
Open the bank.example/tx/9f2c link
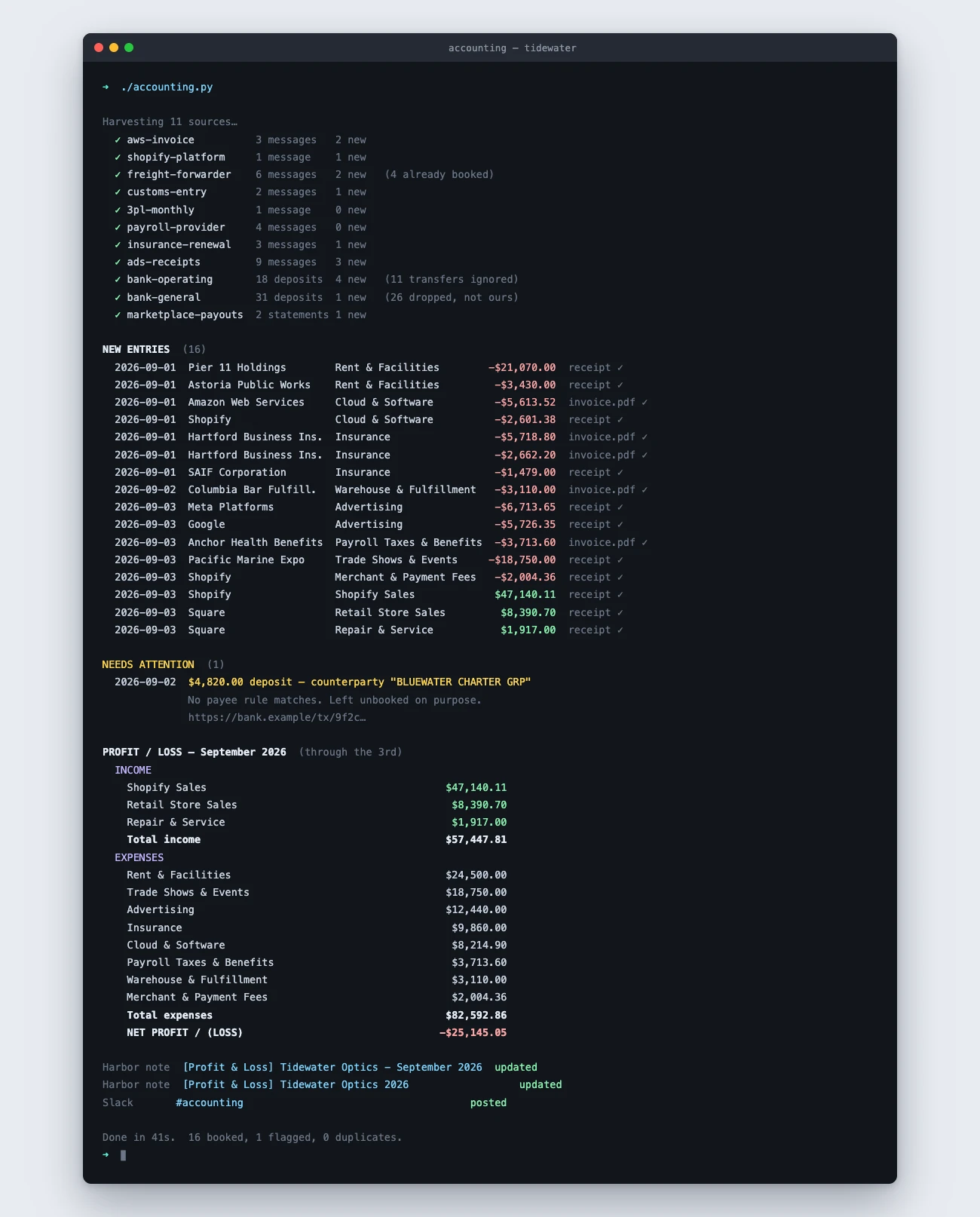277,717
